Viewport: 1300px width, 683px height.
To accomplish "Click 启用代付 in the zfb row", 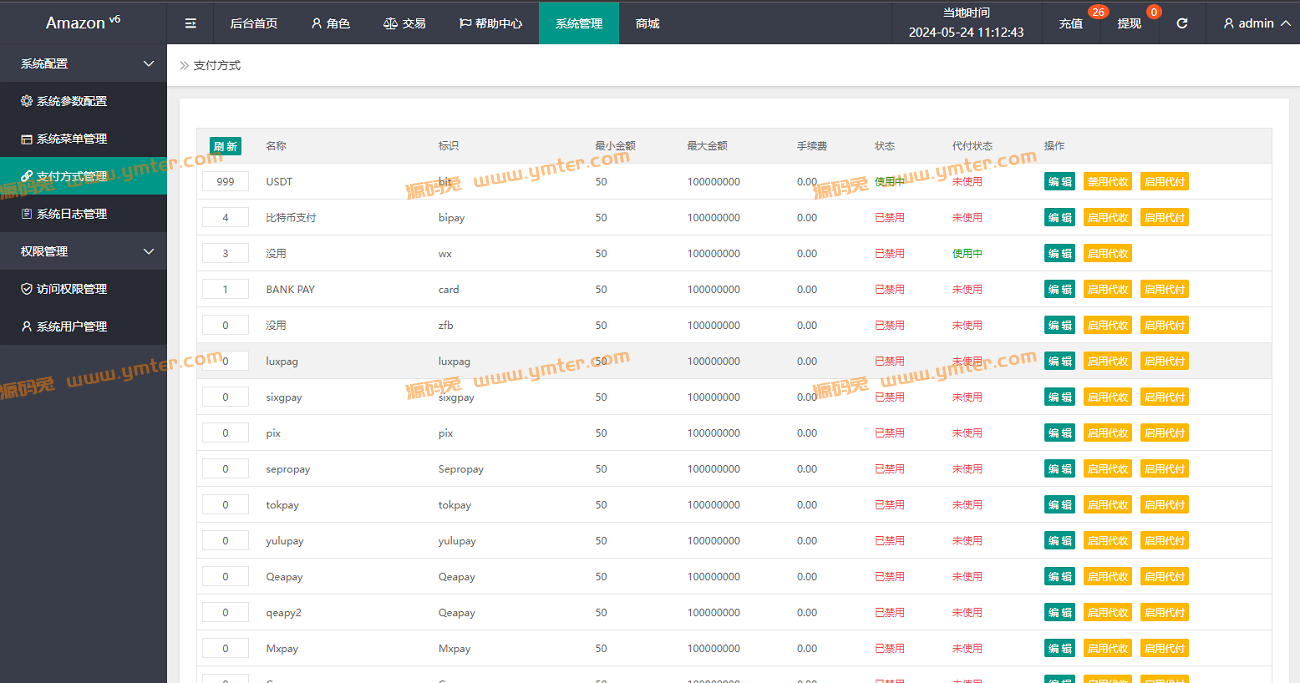I will pyautogui.click(x=1165, y=326).
